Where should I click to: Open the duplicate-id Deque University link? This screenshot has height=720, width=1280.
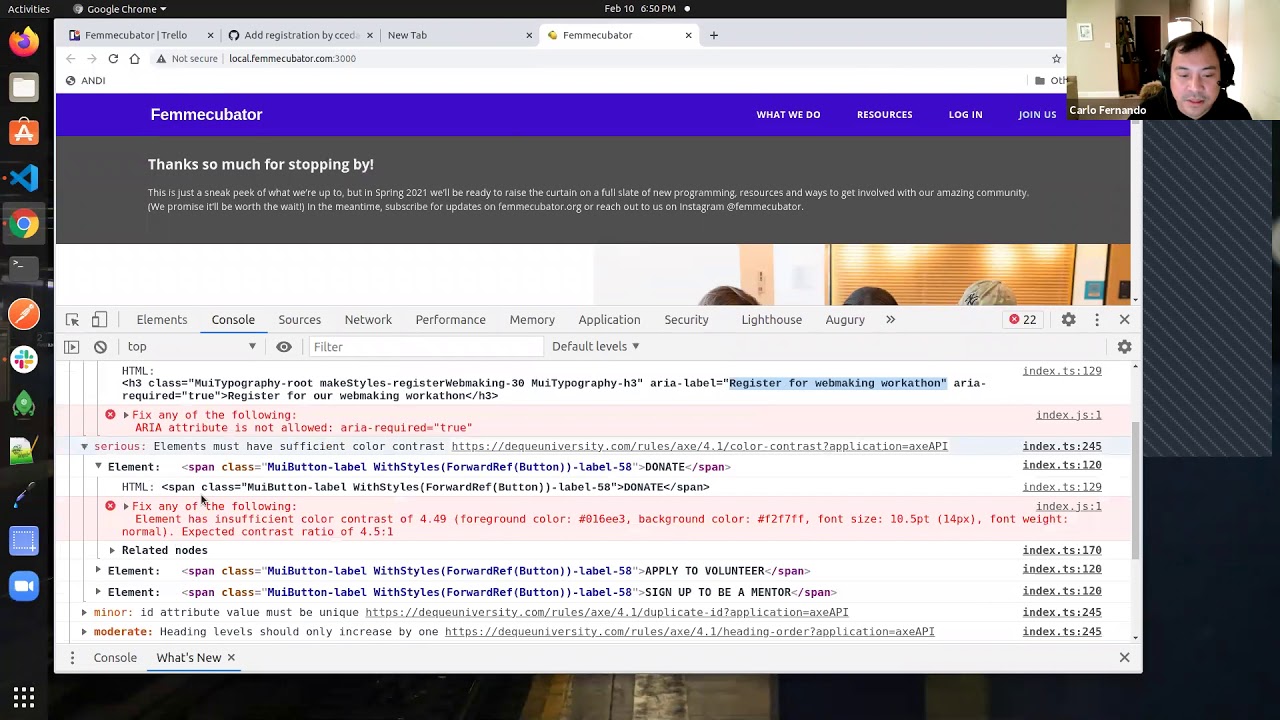coord(606,612)
